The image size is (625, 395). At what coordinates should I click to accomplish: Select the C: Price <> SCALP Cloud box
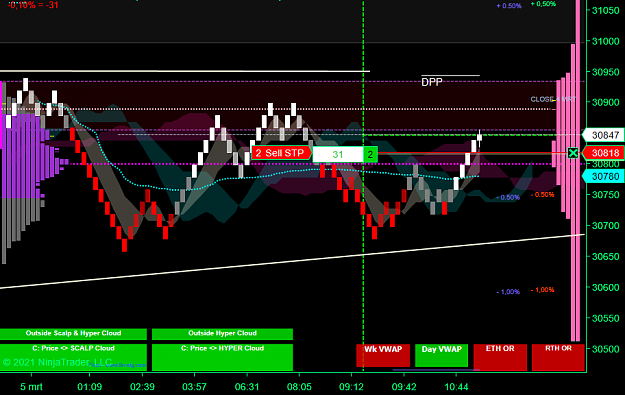point(73,357)
